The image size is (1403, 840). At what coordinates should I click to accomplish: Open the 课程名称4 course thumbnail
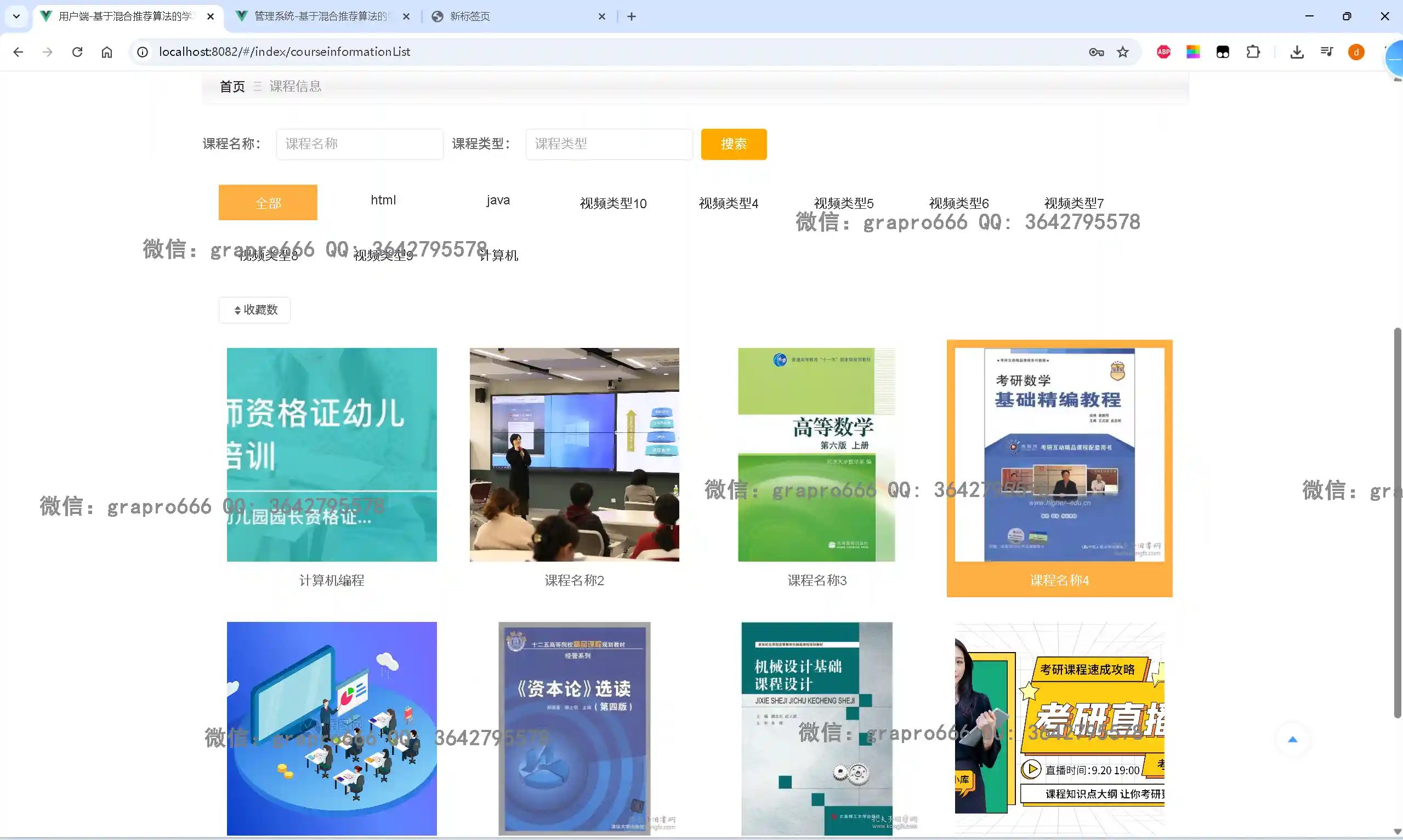pyautogui.click(x=1059, y=455)
